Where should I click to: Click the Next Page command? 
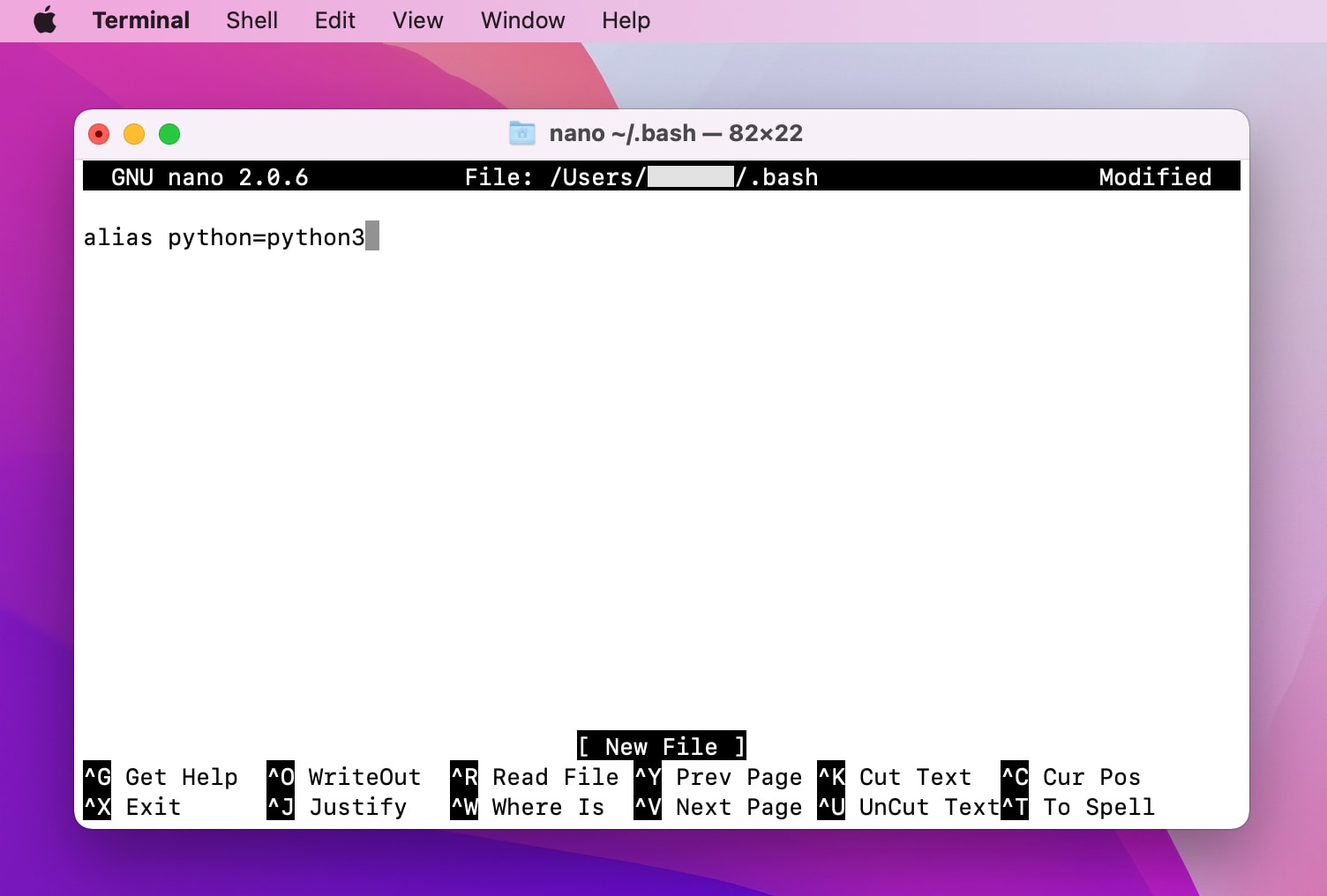[x=738, y=807]
